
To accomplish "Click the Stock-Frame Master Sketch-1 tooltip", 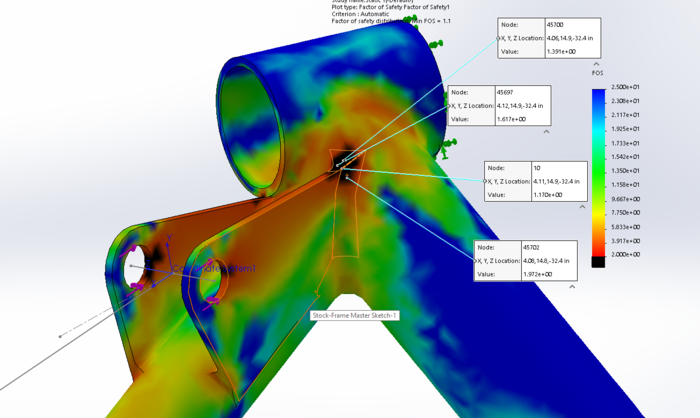I will click(x=354, y=315).
